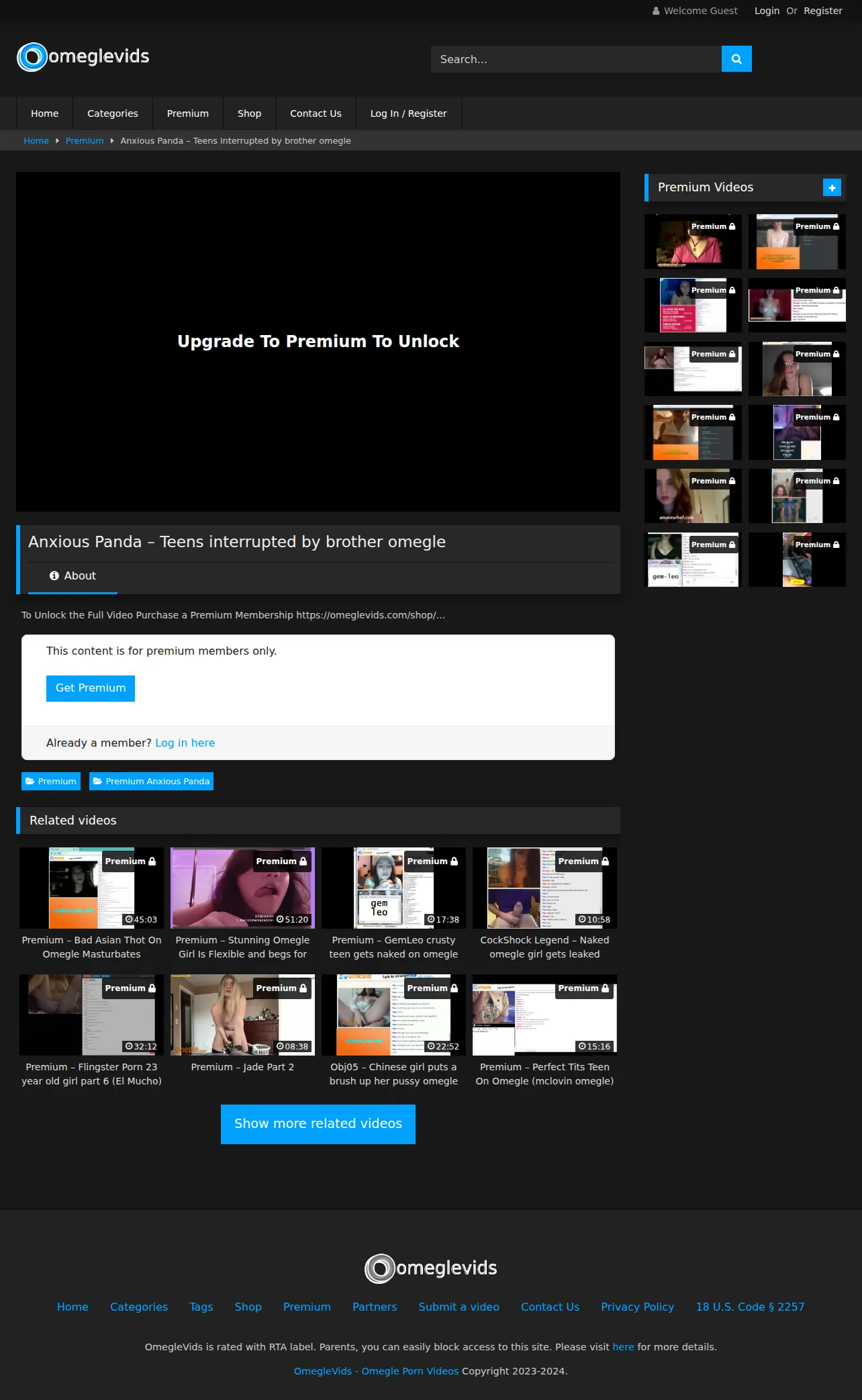Open the Premium link in the footer

[307, 1307]
